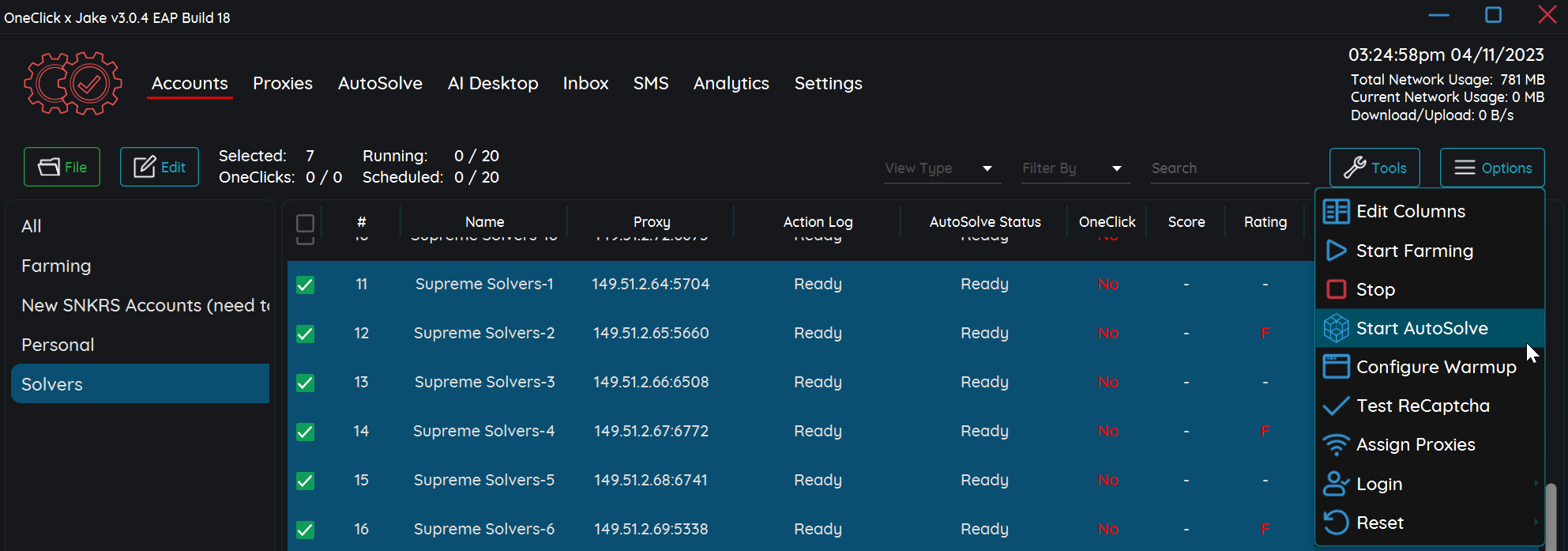Click the Tools button
Image resolution: width=1568 pixels, height=551 pixels.
point(1374,168)
